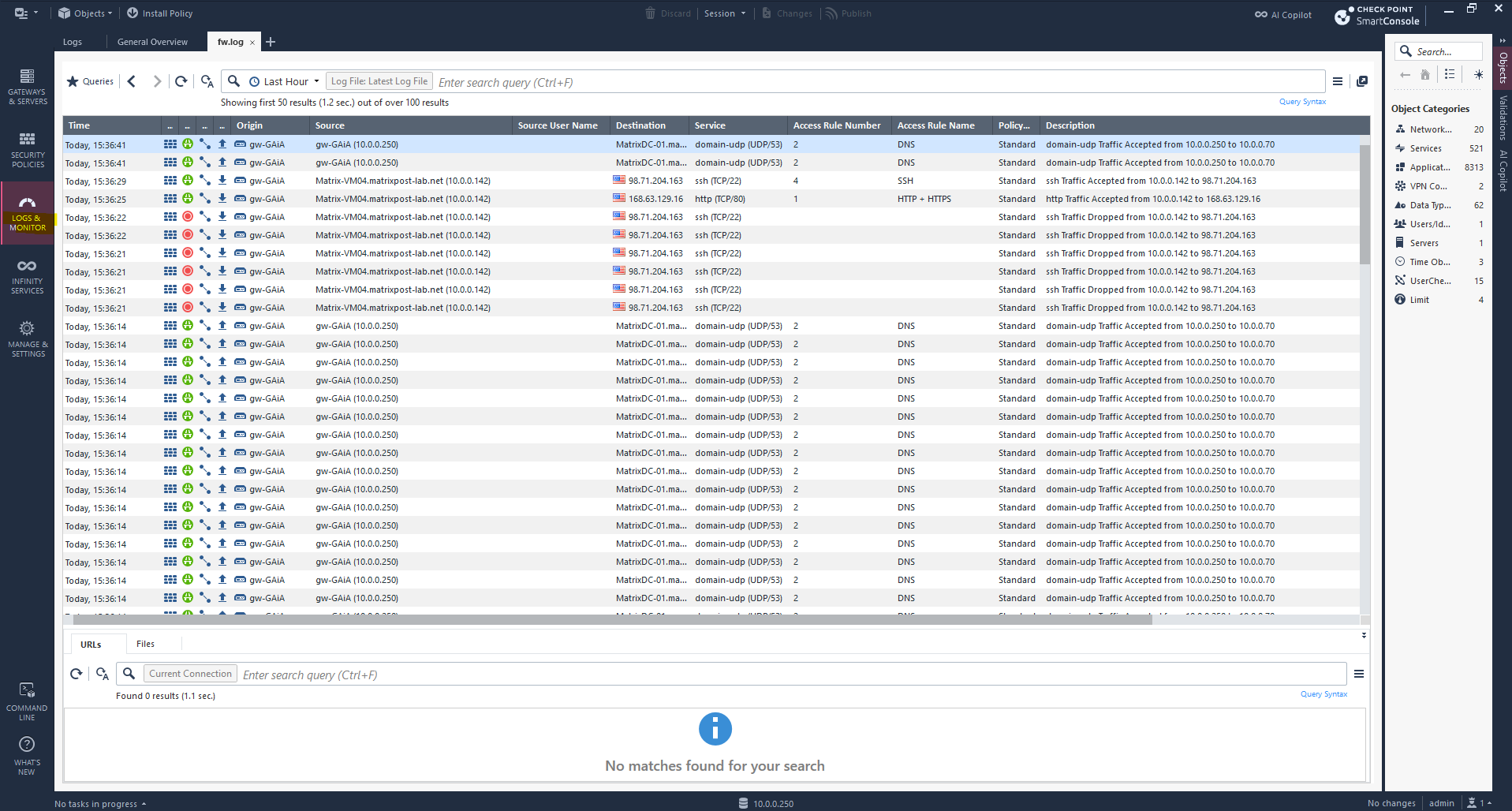Open the upper Query Syntax link

point(1302,102)
